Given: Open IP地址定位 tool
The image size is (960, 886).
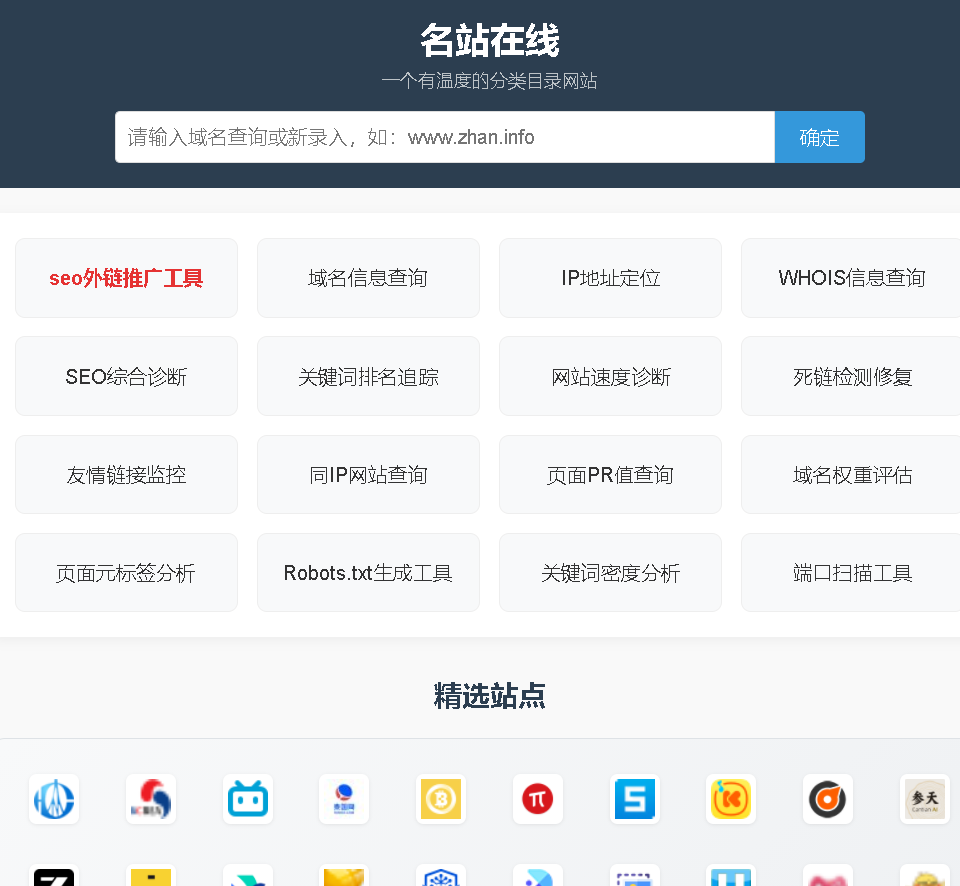Looking at the screenshot, I should tap(610, 278).
